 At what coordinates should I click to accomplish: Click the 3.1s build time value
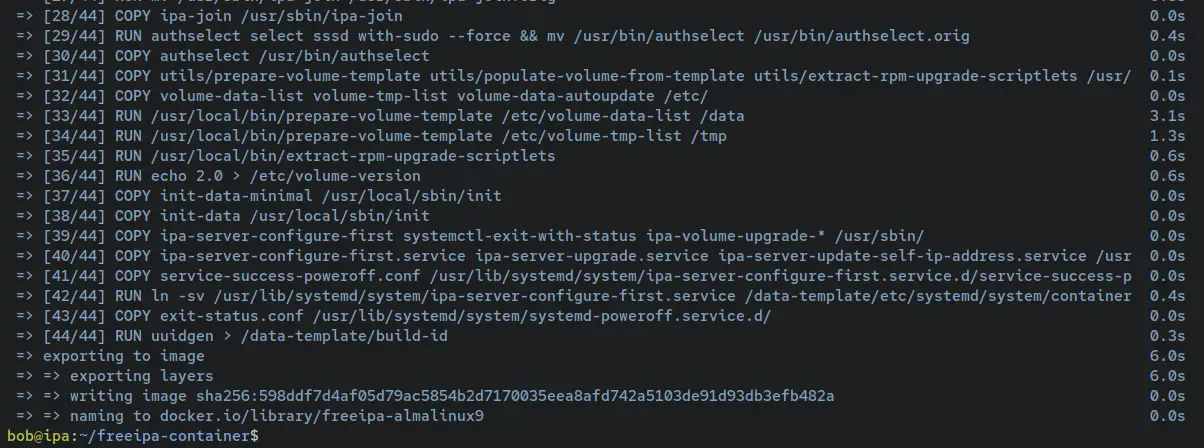click(1167, 116)
